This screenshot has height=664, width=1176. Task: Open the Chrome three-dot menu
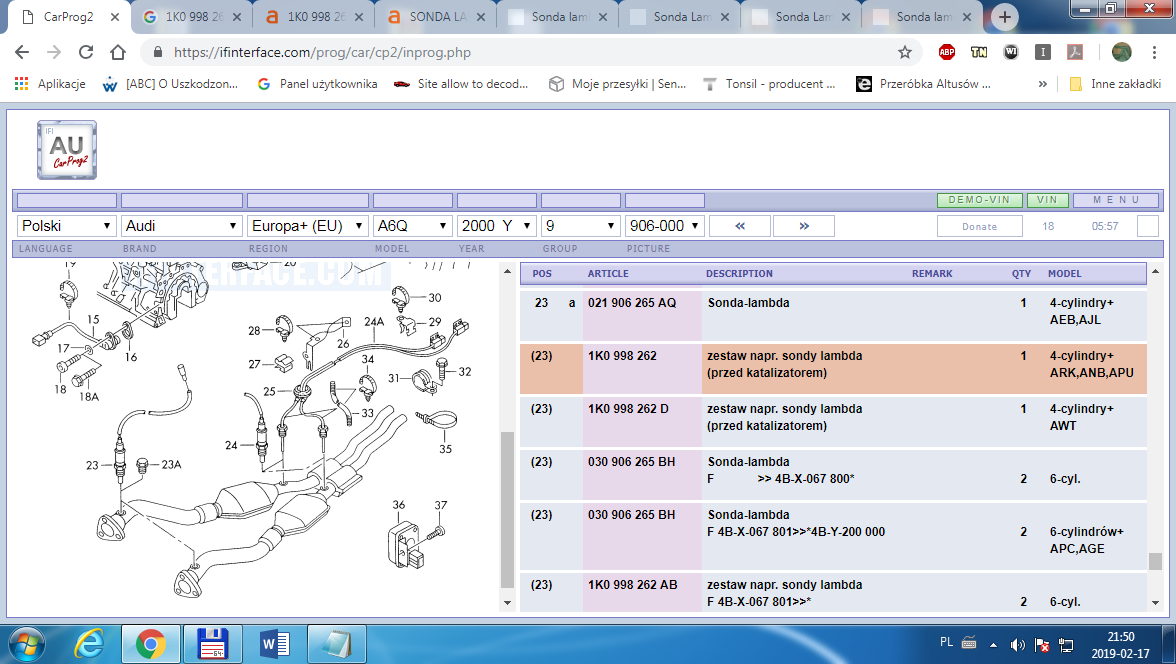[1154, 52]
